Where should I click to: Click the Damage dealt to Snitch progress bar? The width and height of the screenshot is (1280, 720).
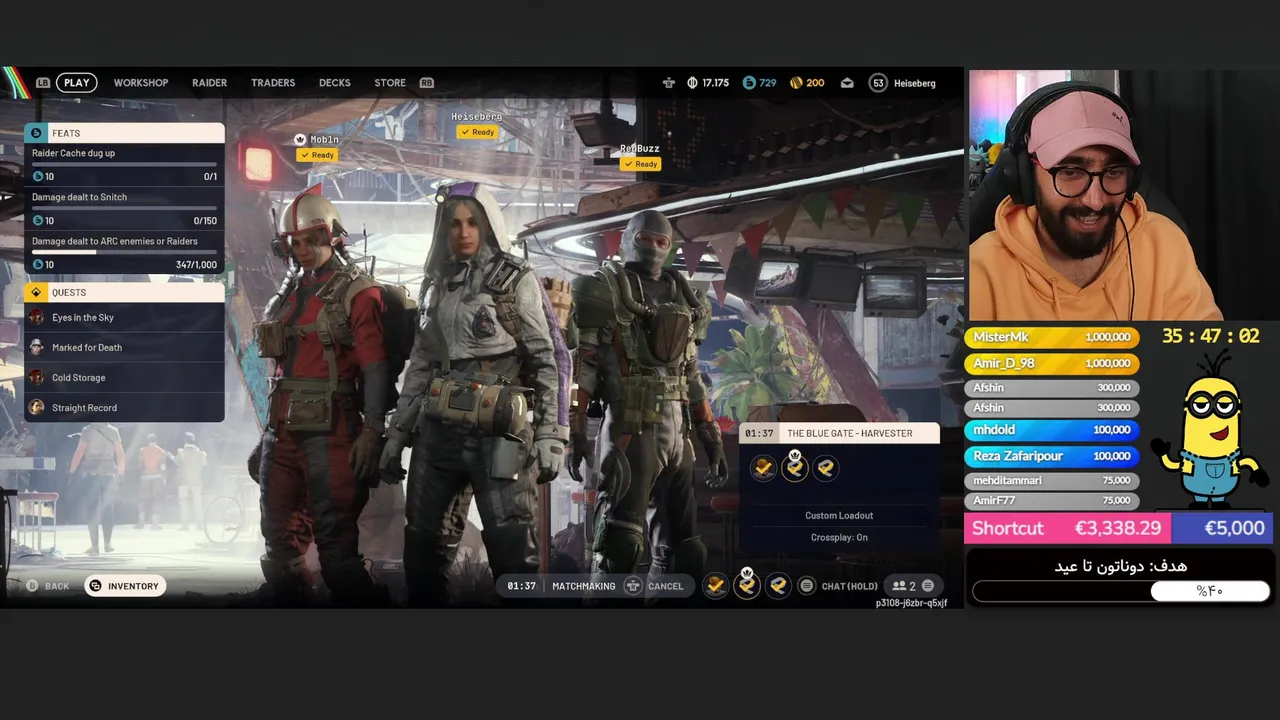[x=124, y=208]
